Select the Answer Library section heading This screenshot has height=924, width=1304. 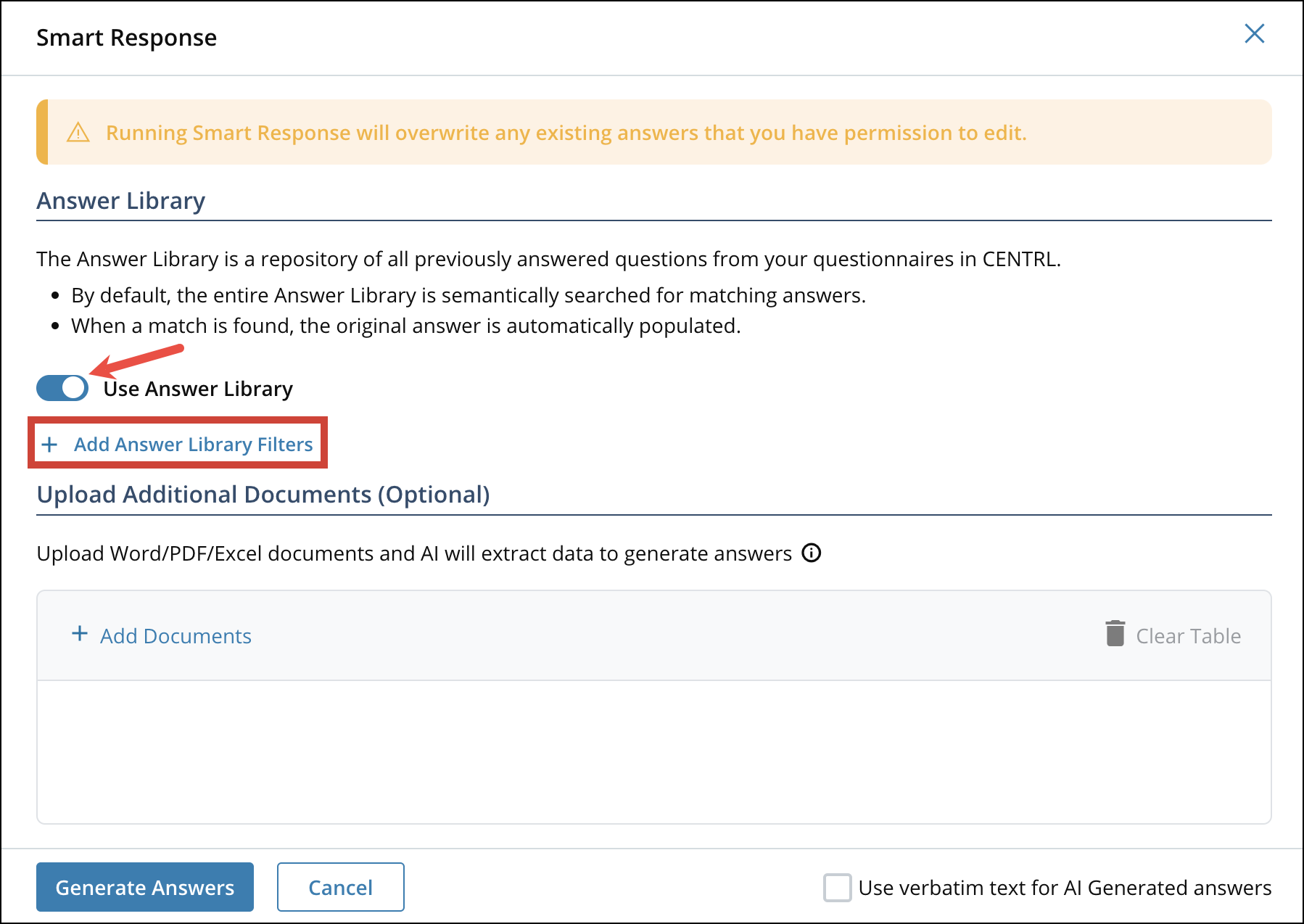pos(120,201)
